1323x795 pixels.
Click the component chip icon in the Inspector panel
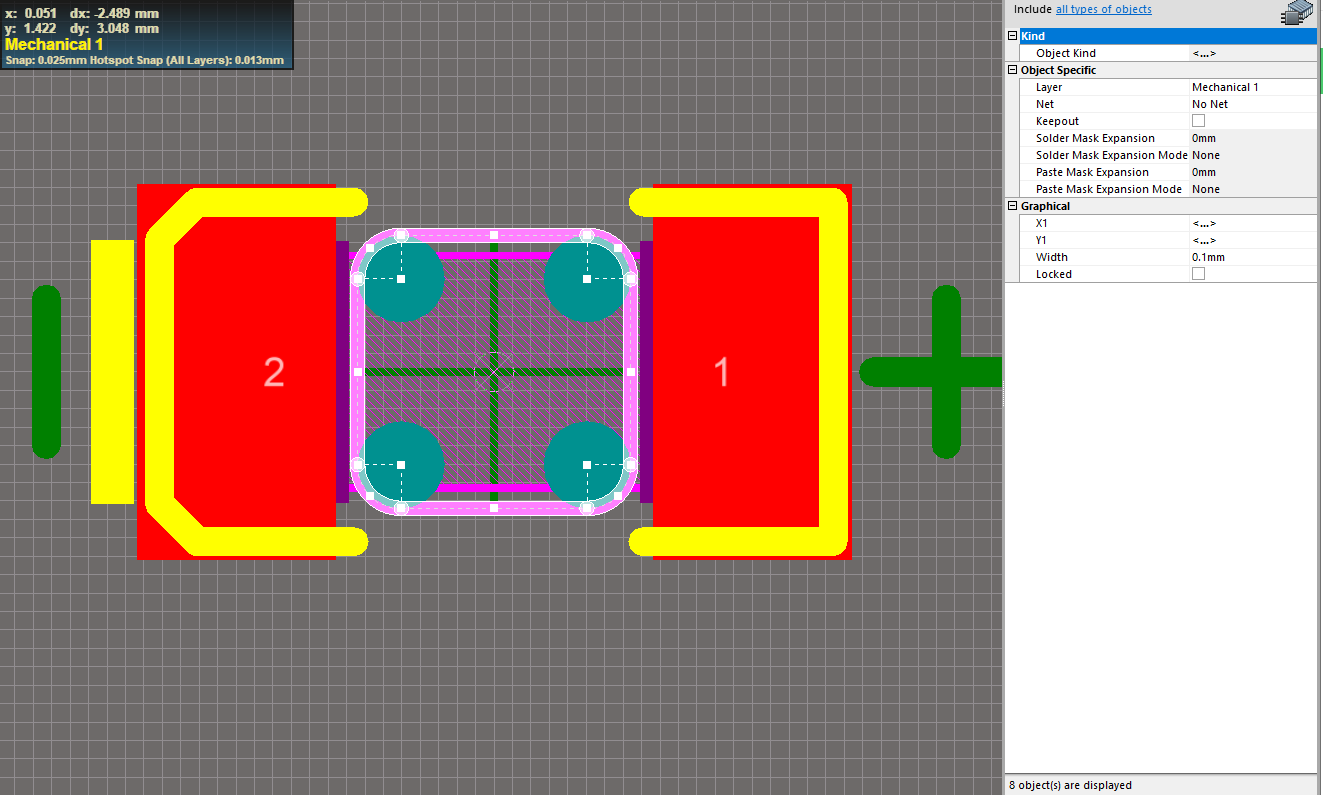click(x=1296, y=14)
